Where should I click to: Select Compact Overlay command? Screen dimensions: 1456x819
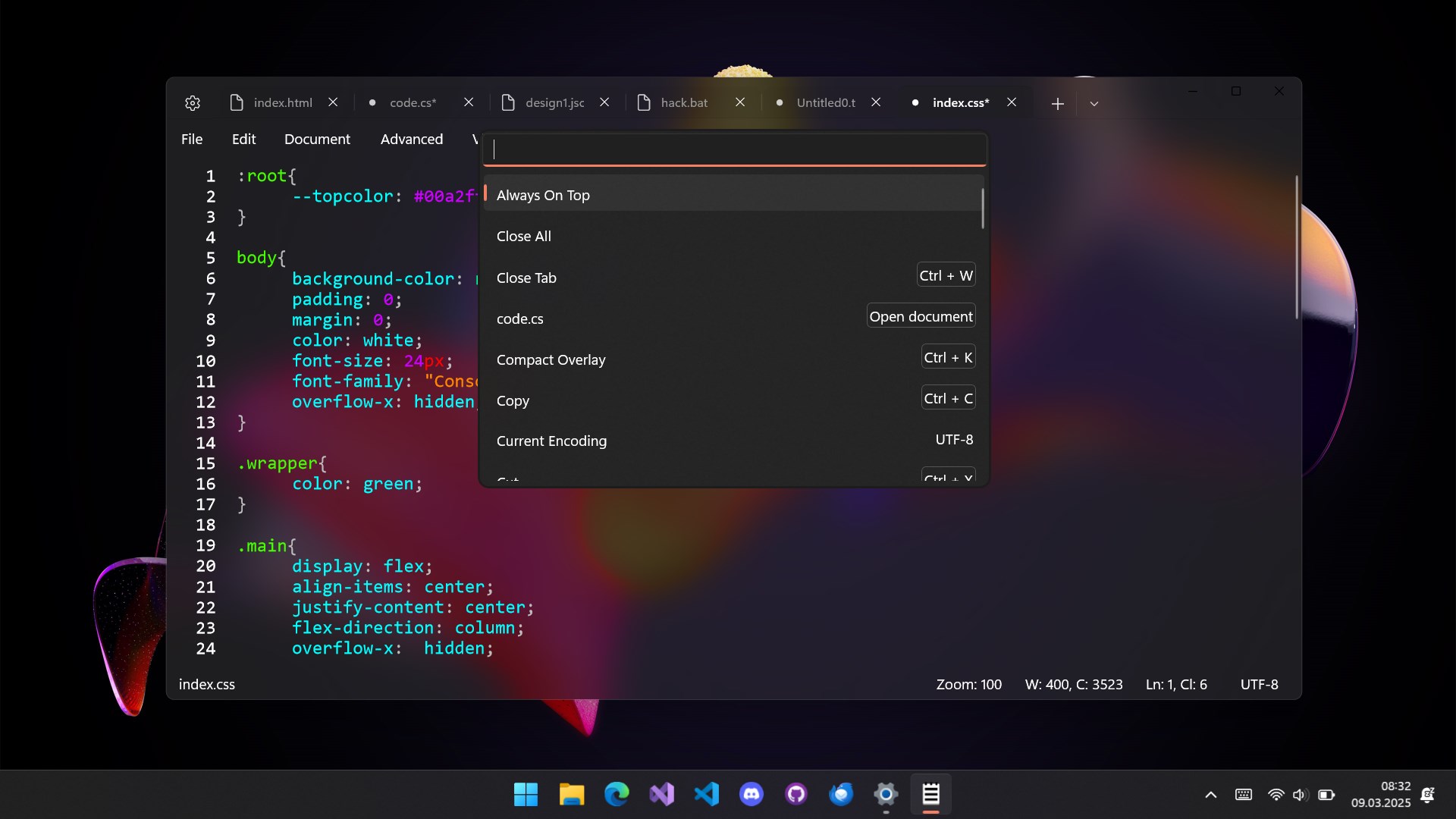tap(733, 359)
